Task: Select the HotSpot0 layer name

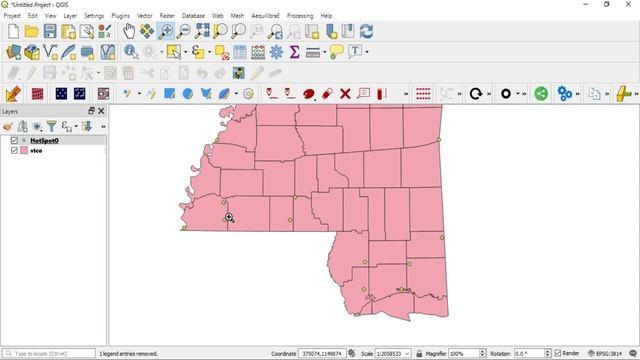Action: pos(44,140)
